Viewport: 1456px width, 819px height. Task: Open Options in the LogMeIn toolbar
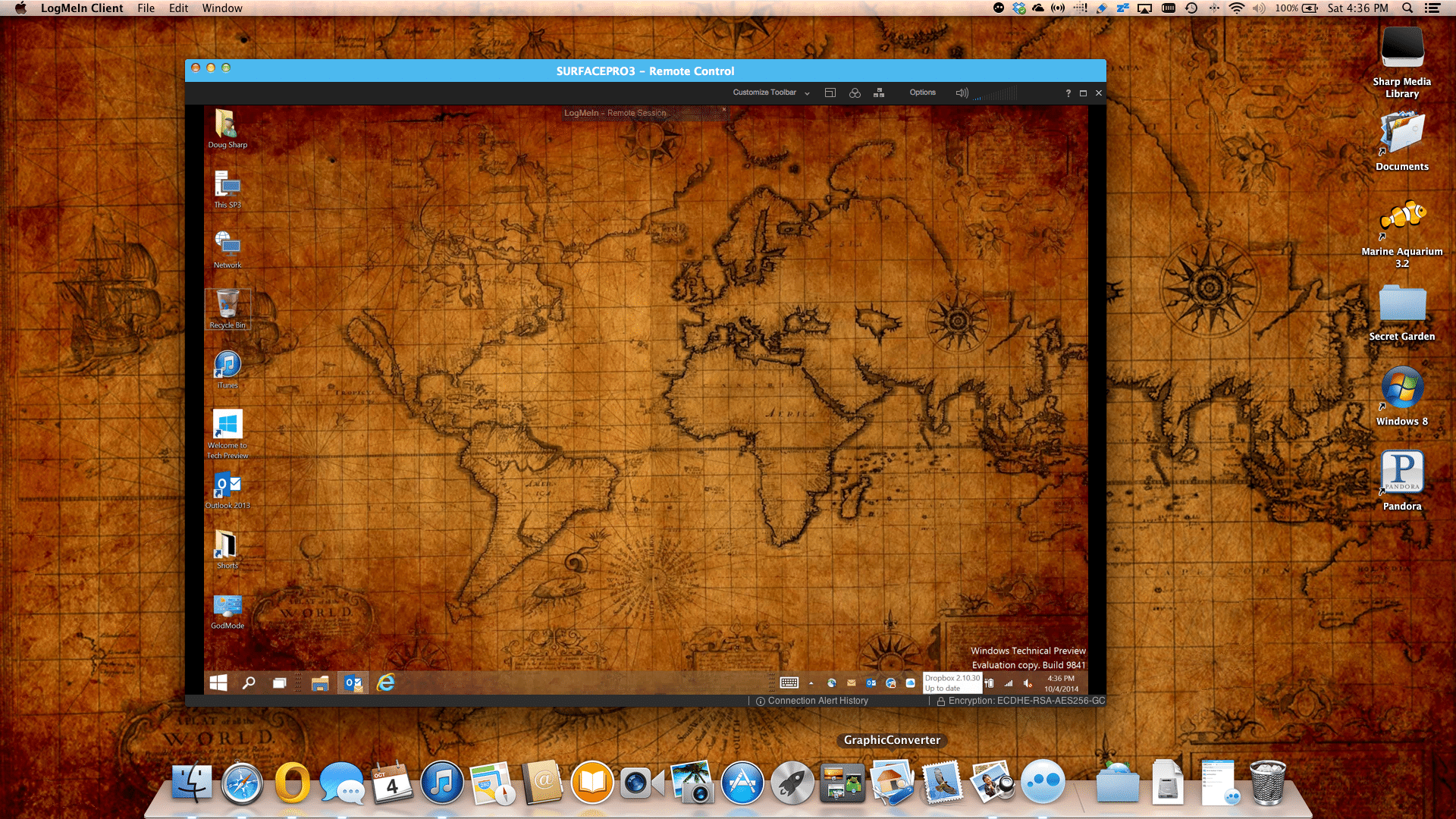pyautogui.click(x=923, y=93)
